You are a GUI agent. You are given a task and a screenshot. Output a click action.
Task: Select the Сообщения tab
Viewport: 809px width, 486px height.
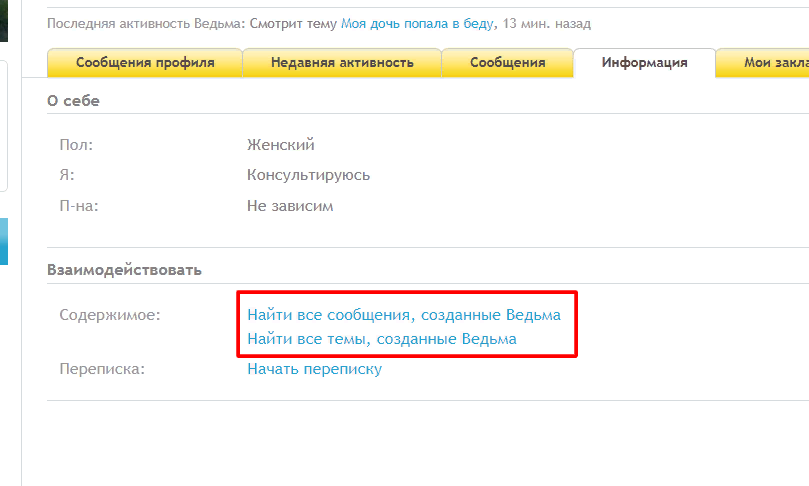click(x=507, y=62)
